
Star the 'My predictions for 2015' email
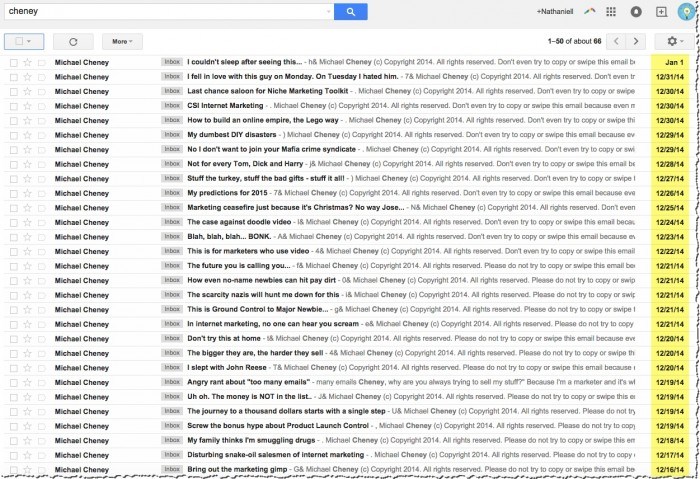27,193
